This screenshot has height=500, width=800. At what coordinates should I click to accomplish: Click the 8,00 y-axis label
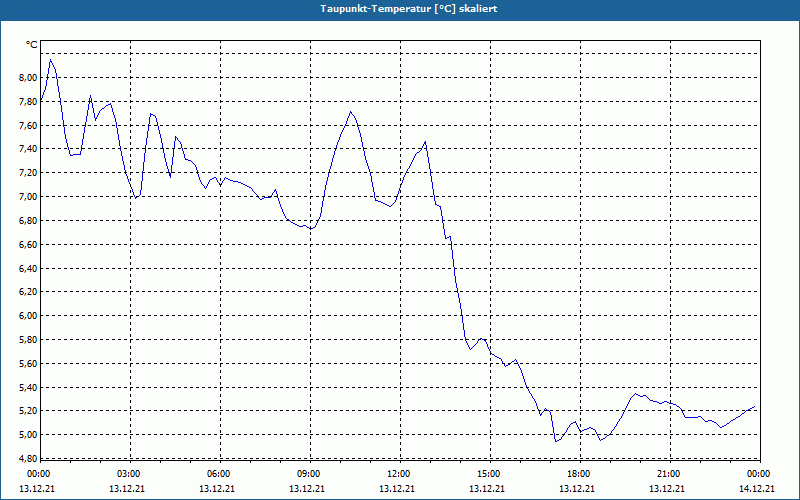coord(29,78)
